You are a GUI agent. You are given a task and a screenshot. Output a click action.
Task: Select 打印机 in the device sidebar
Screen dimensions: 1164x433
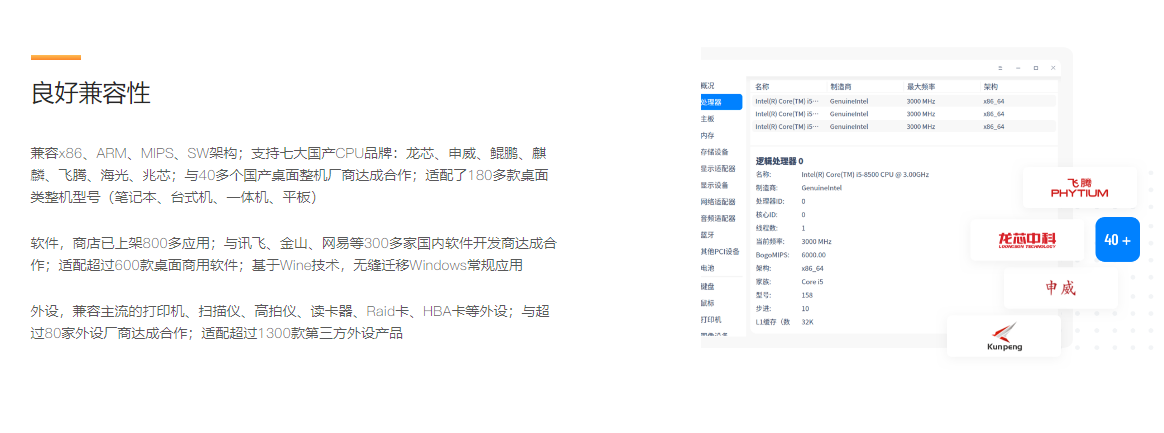tap(711, 319)
